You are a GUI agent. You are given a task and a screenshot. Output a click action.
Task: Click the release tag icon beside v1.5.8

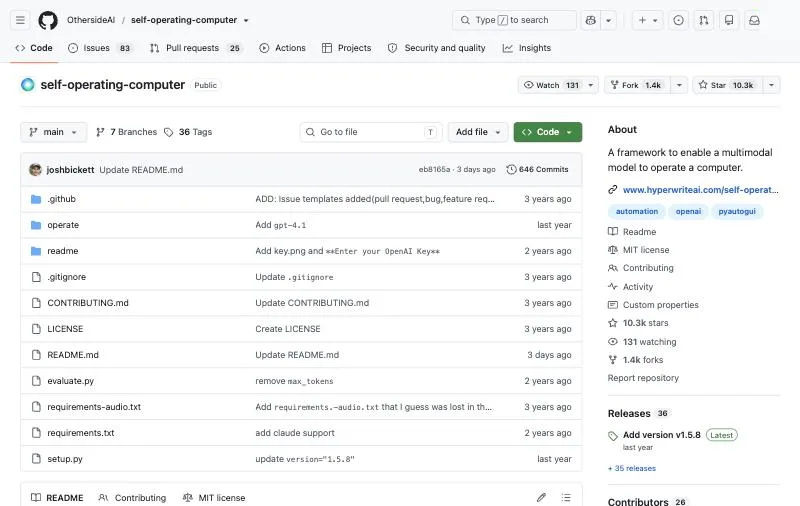[613, 436]
